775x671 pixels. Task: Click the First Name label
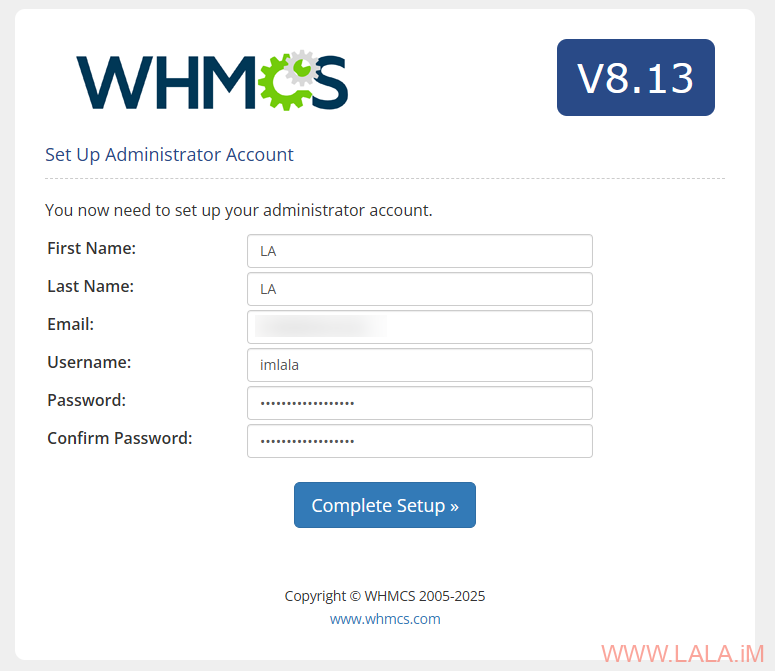coord(91,248)
